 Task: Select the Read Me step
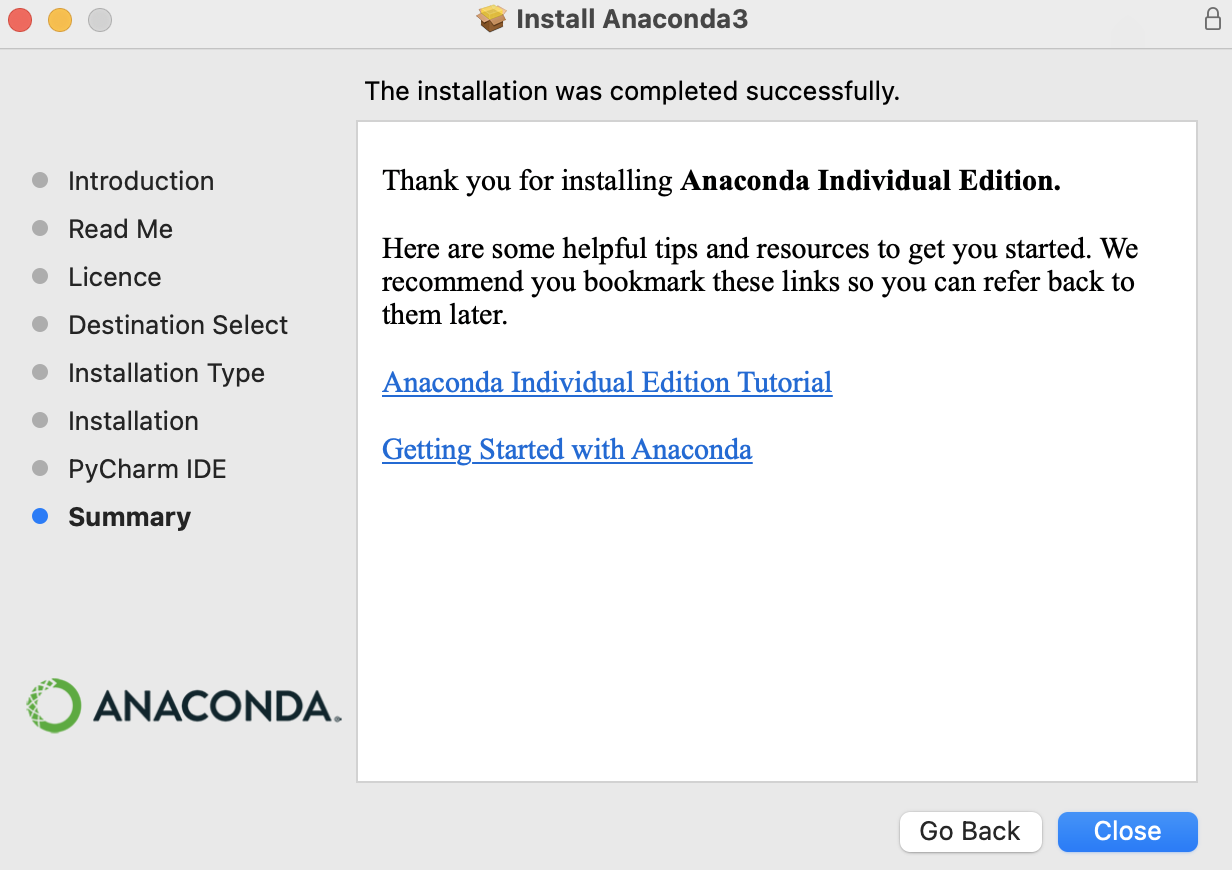[120, 229]
